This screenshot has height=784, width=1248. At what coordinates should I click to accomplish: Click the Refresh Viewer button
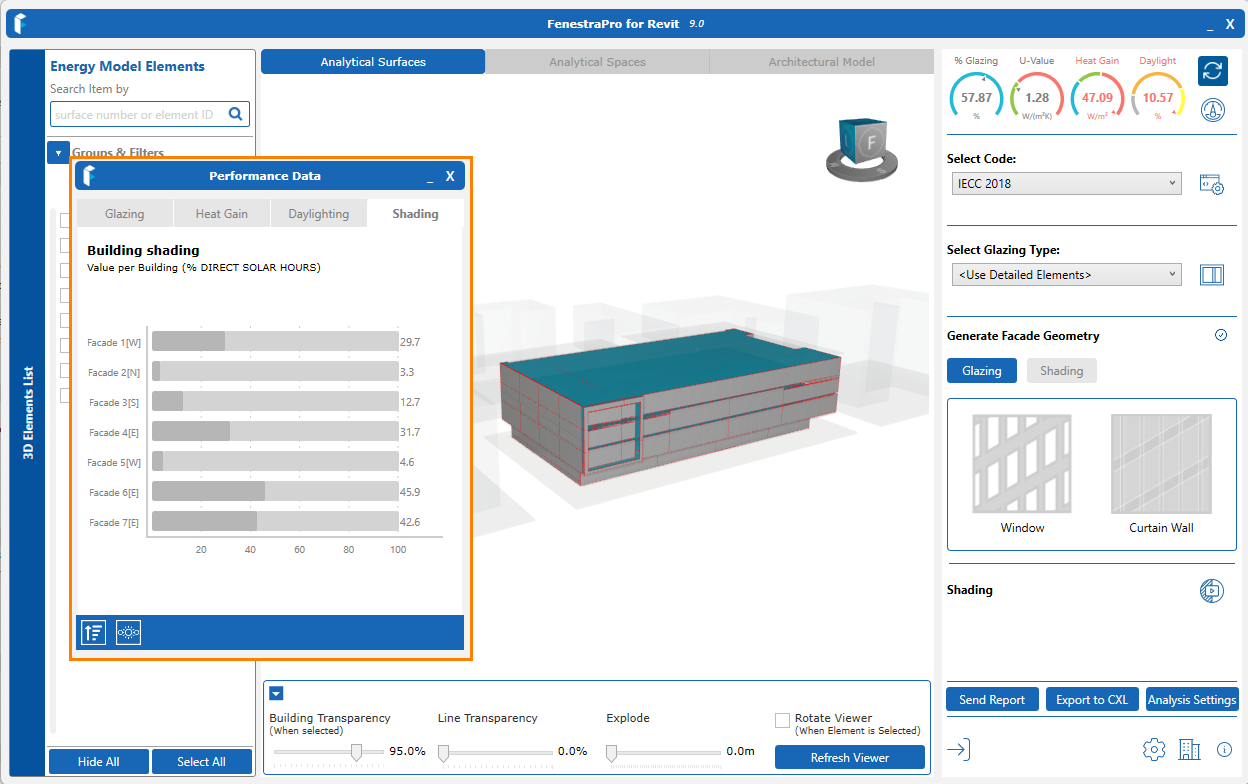pos(850,758)
